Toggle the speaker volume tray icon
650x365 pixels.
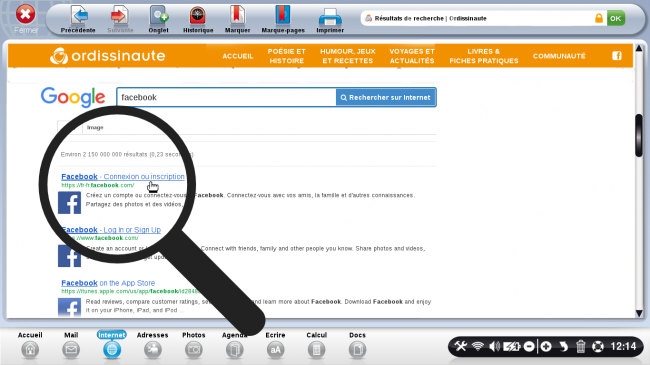click(x=495, y=346)
